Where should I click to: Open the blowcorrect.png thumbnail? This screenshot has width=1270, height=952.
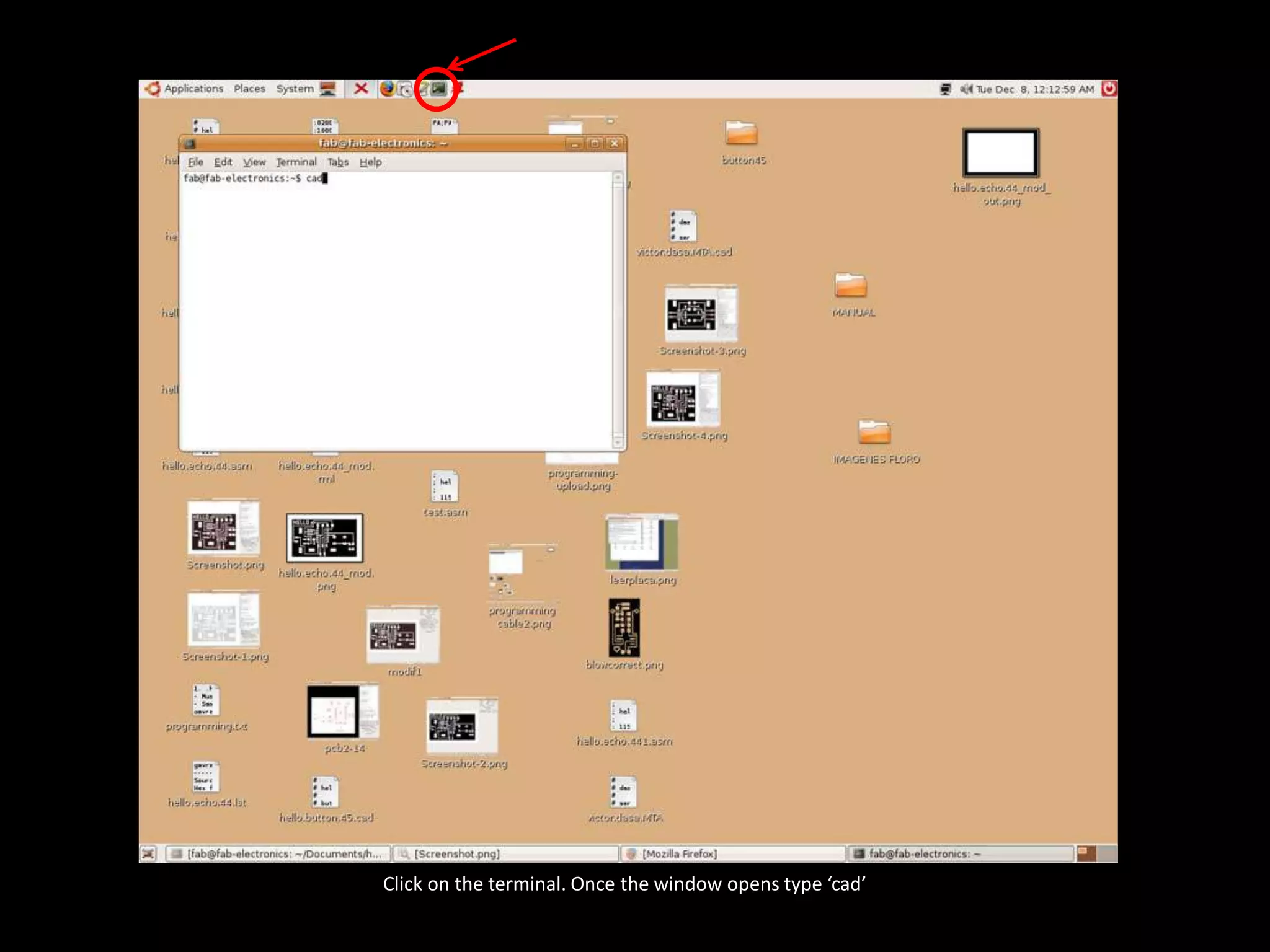pyautogui.click(x=624, y=627)
